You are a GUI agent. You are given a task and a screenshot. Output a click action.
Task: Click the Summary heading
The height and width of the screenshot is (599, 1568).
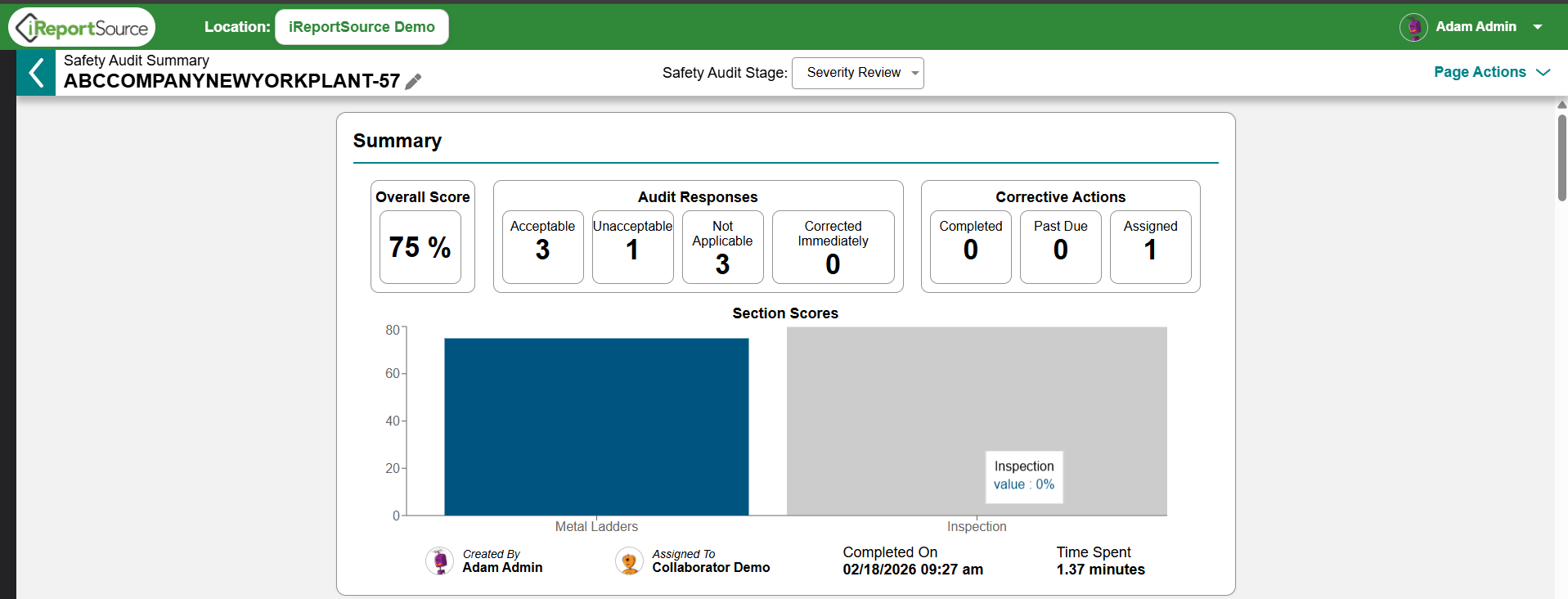tap(398, 141)
